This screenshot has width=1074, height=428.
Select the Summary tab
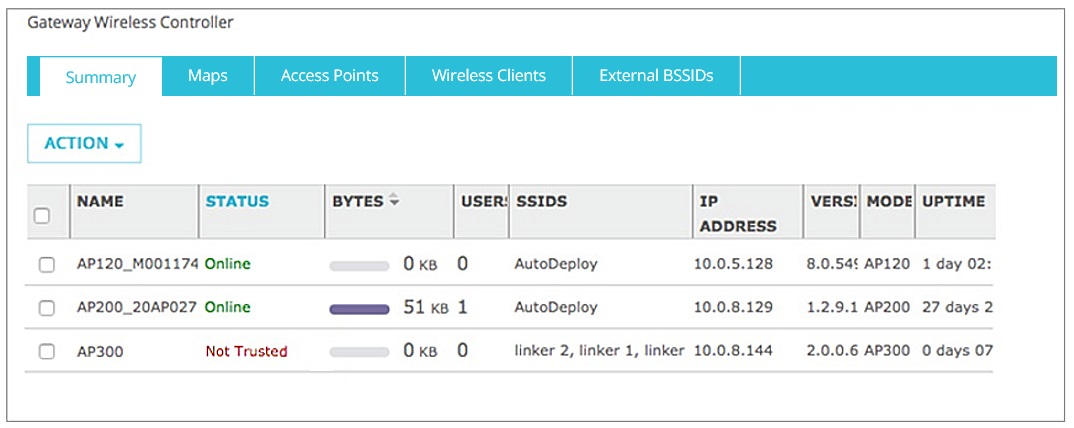[100, 77]
